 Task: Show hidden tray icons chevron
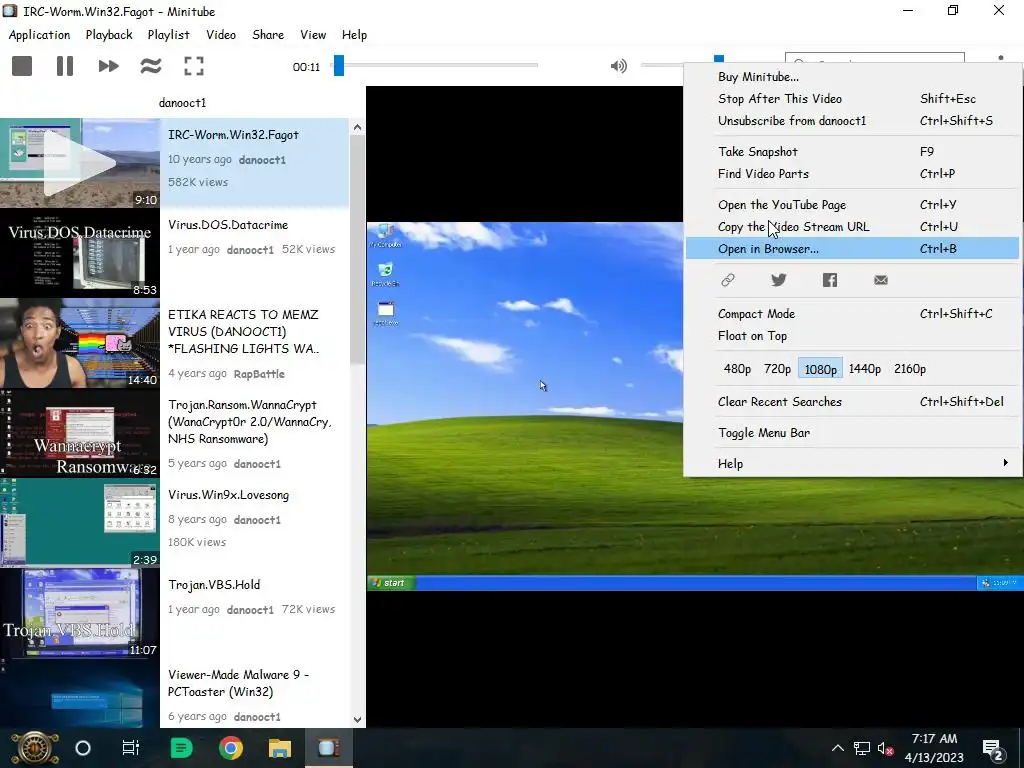838,748
